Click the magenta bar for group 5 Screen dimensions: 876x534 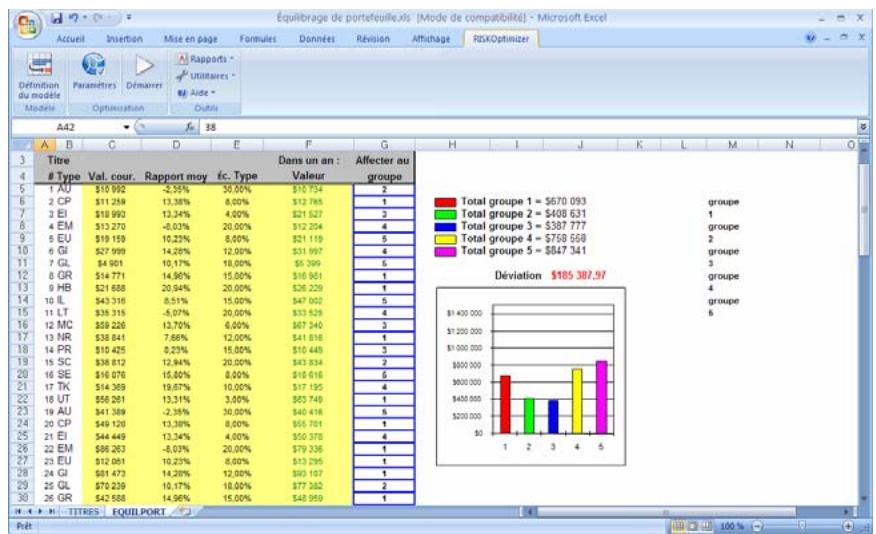(601, 397)
